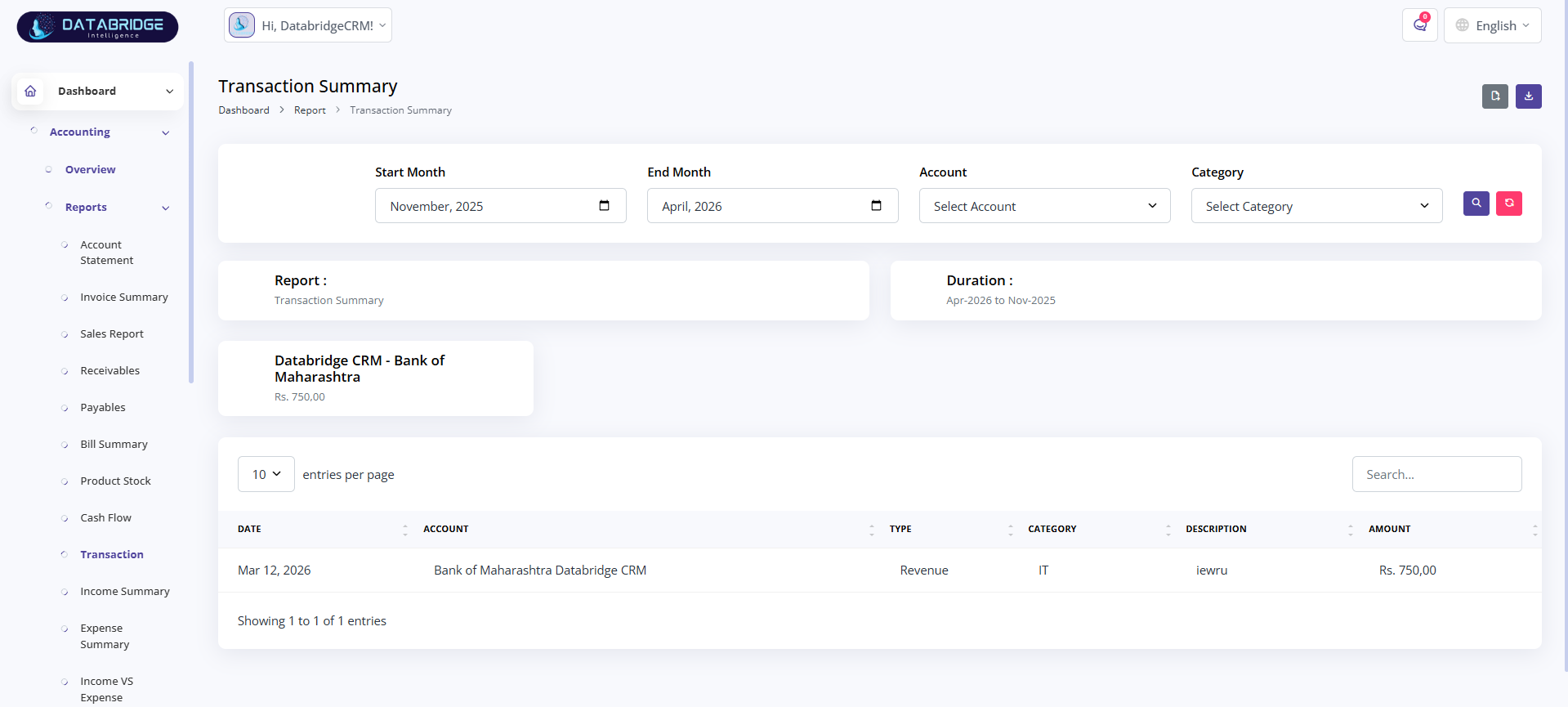Click globe icon beside English
This screenshot has width=1568, height=707.
1463,25
